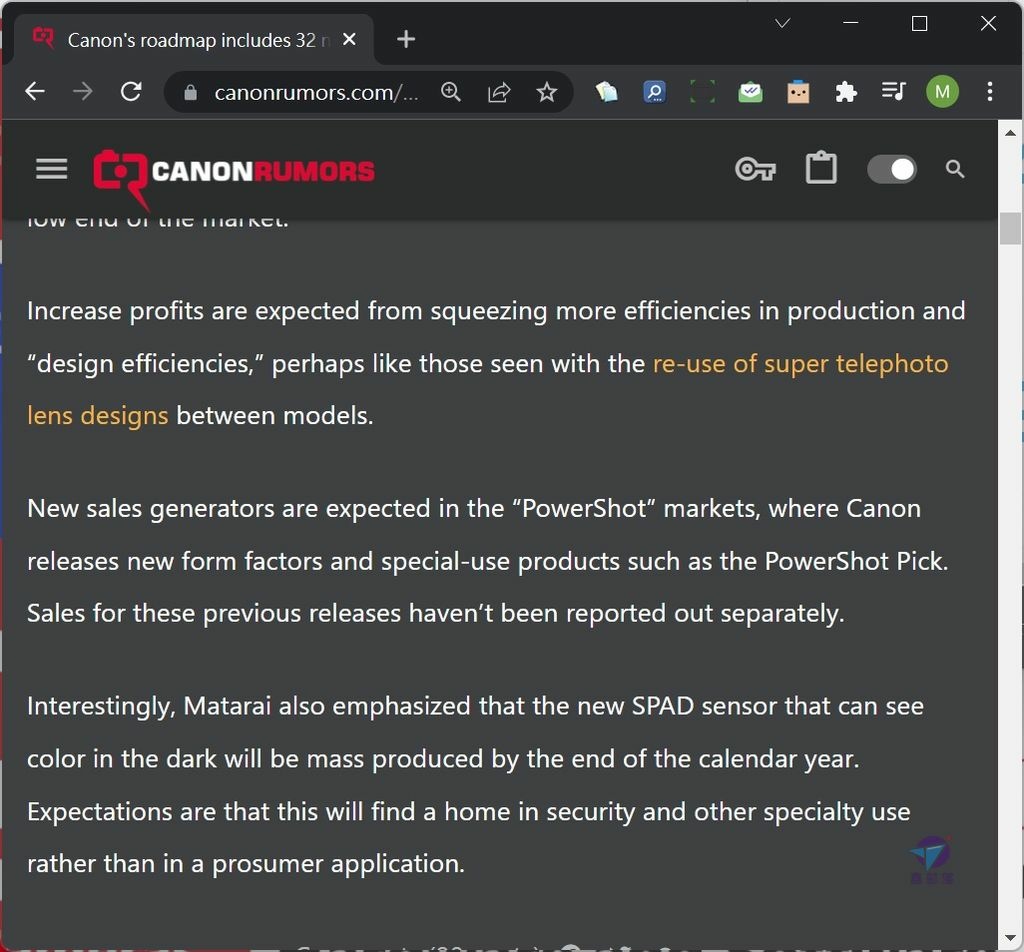Viewport: 1024px width, 952px height.
Task: View site security lock info
Action: tap(190, 93)
